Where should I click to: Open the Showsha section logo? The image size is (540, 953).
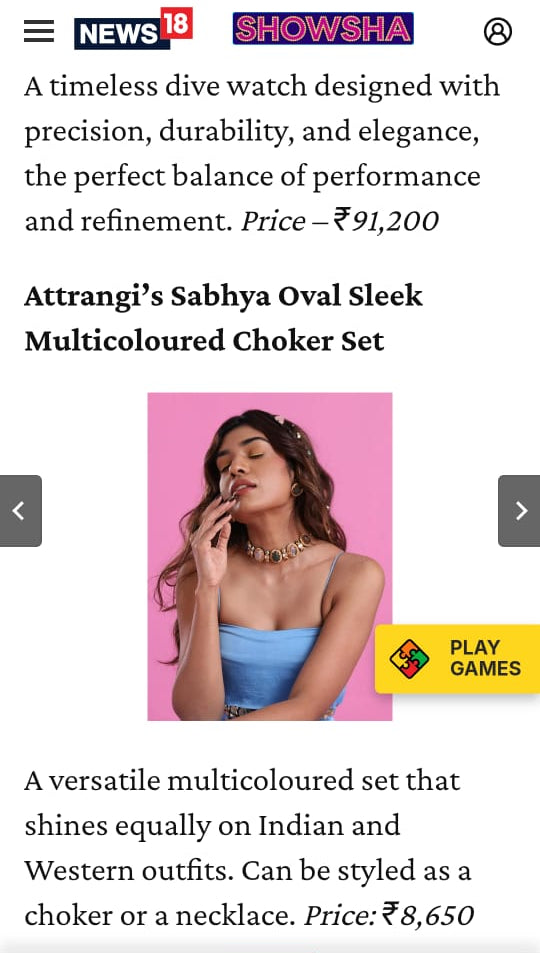(323, 29)
